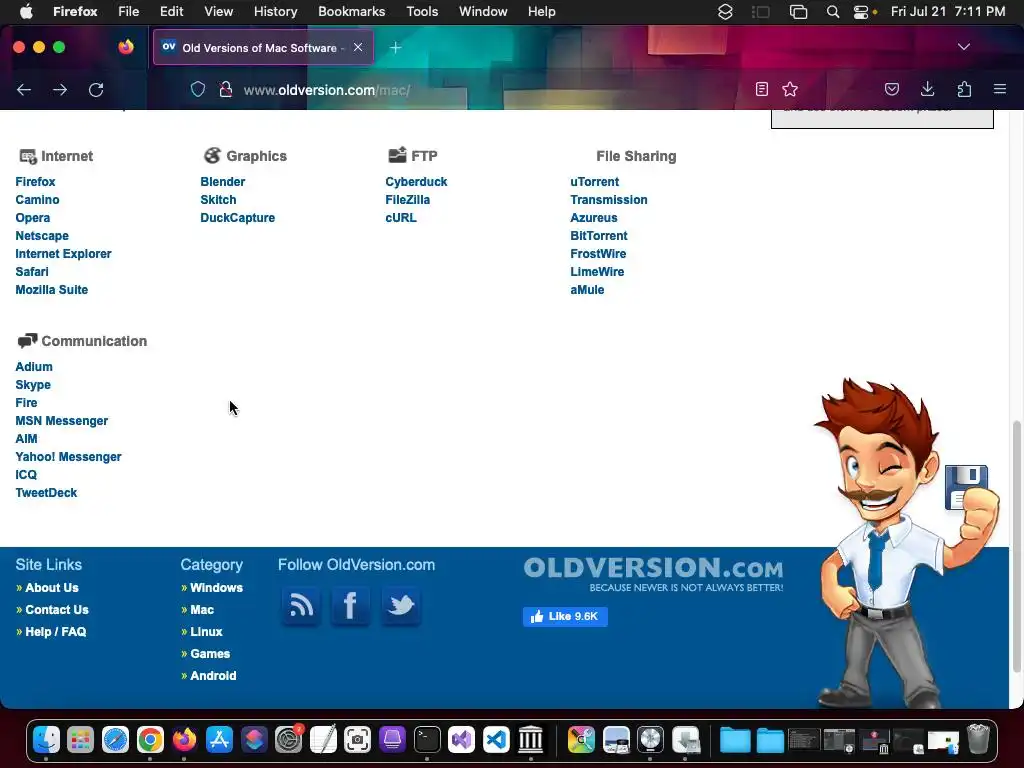
Task: Open the Bookmarks menu
Action: point(351,12)
